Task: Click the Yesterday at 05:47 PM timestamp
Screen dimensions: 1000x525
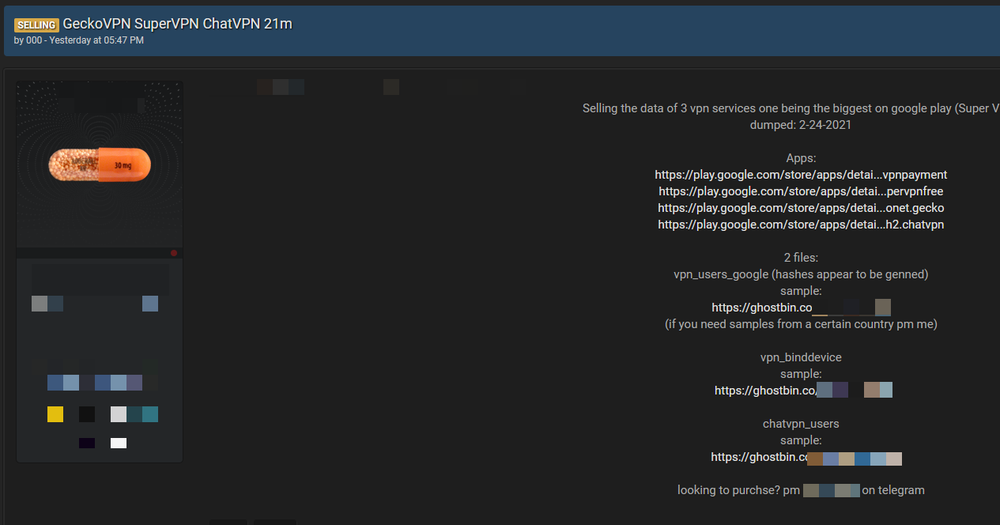Action: (96, 40)
